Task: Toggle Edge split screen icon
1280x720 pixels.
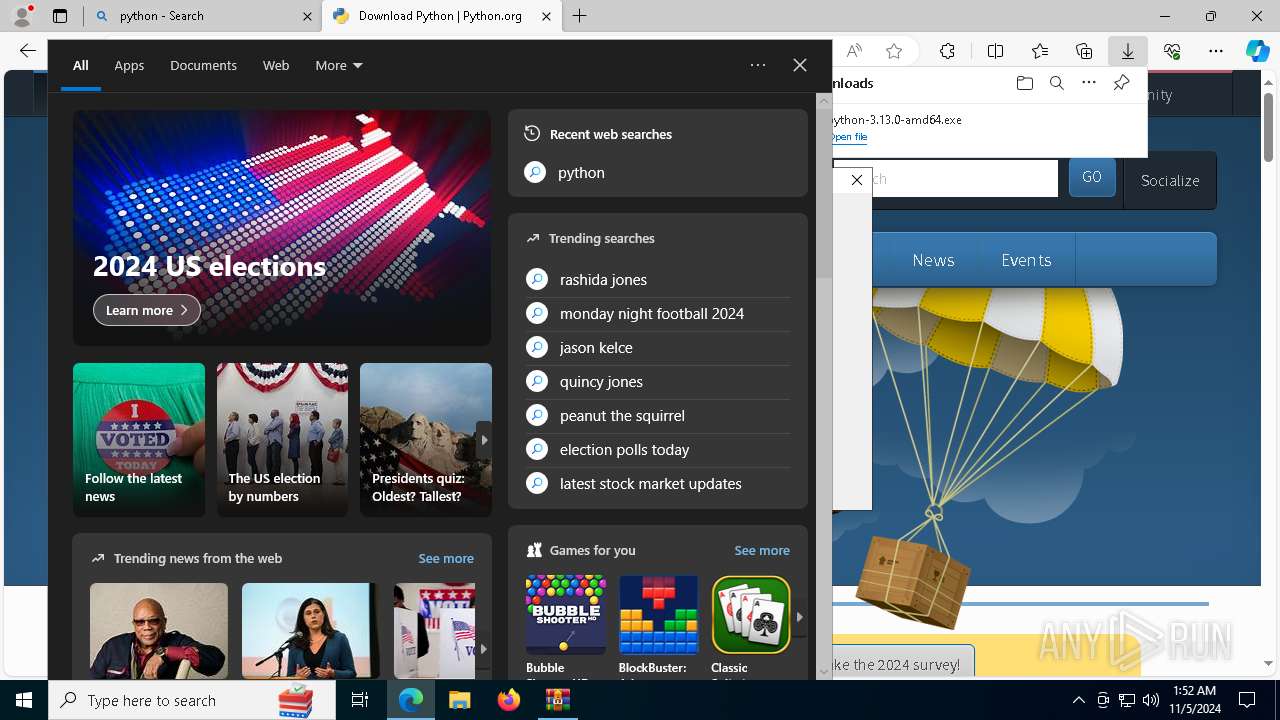Action: click(996, 51)
